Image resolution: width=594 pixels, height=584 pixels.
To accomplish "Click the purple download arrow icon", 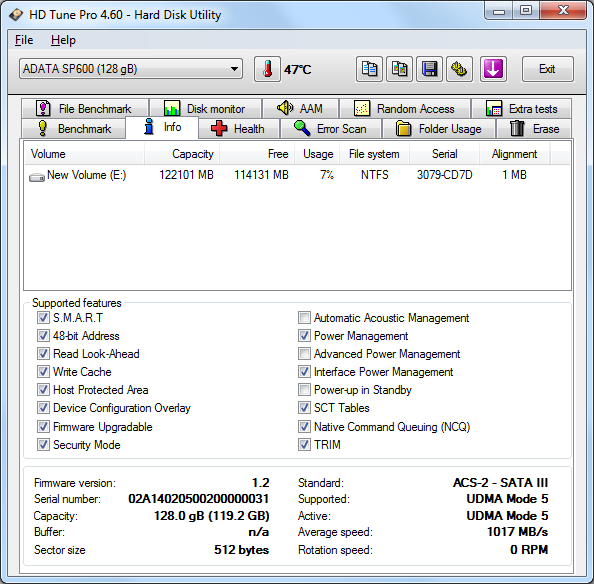I will tap(493, 69).
